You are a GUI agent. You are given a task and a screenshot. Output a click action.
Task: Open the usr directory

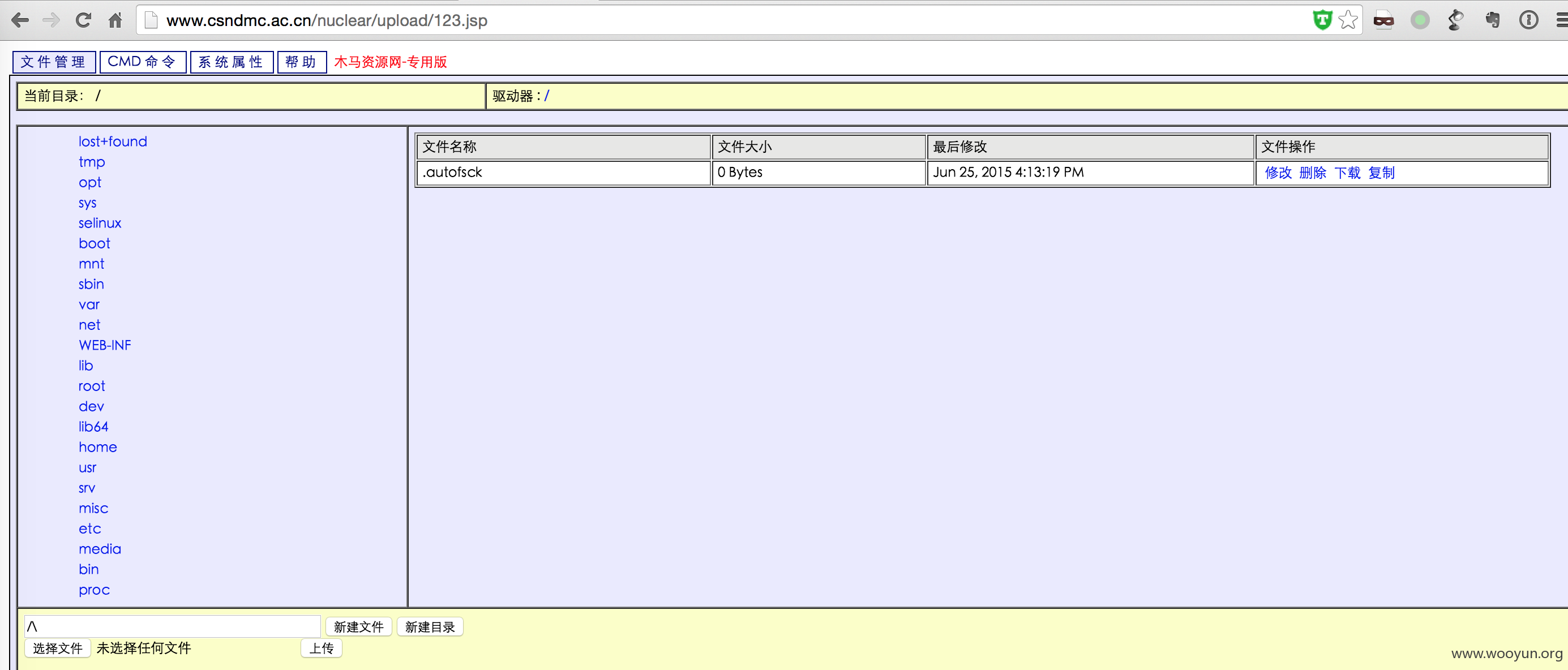[88, 468]
